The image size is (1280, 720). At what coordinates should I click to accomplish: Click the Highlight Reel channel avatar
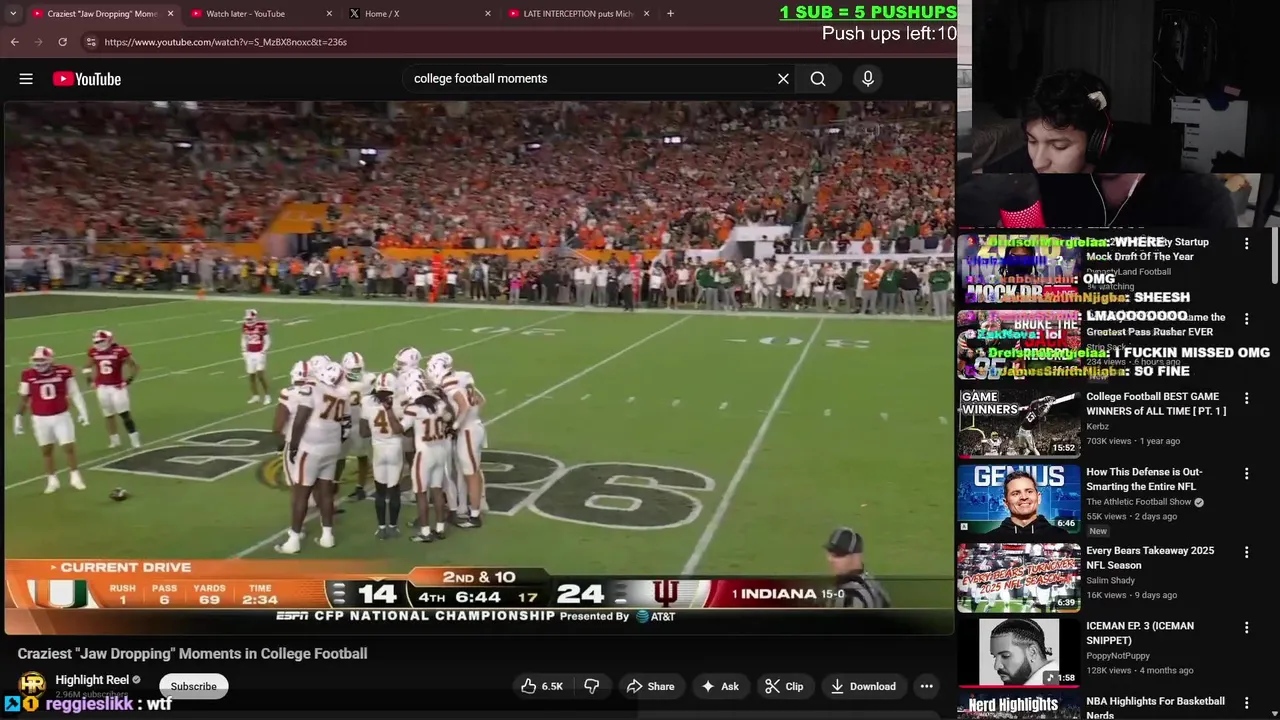[33, 685]
